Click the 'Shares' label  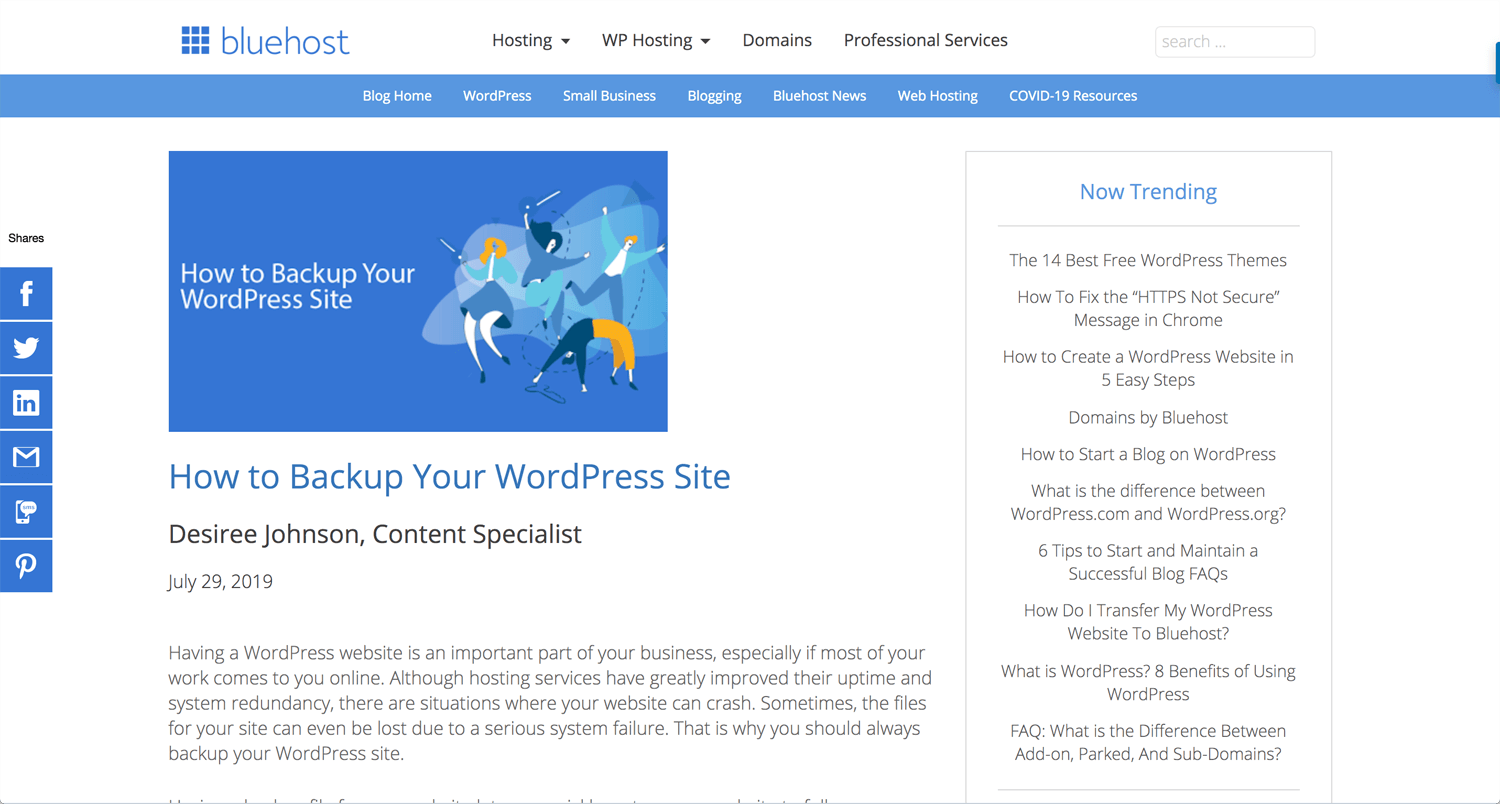(26, 238)
